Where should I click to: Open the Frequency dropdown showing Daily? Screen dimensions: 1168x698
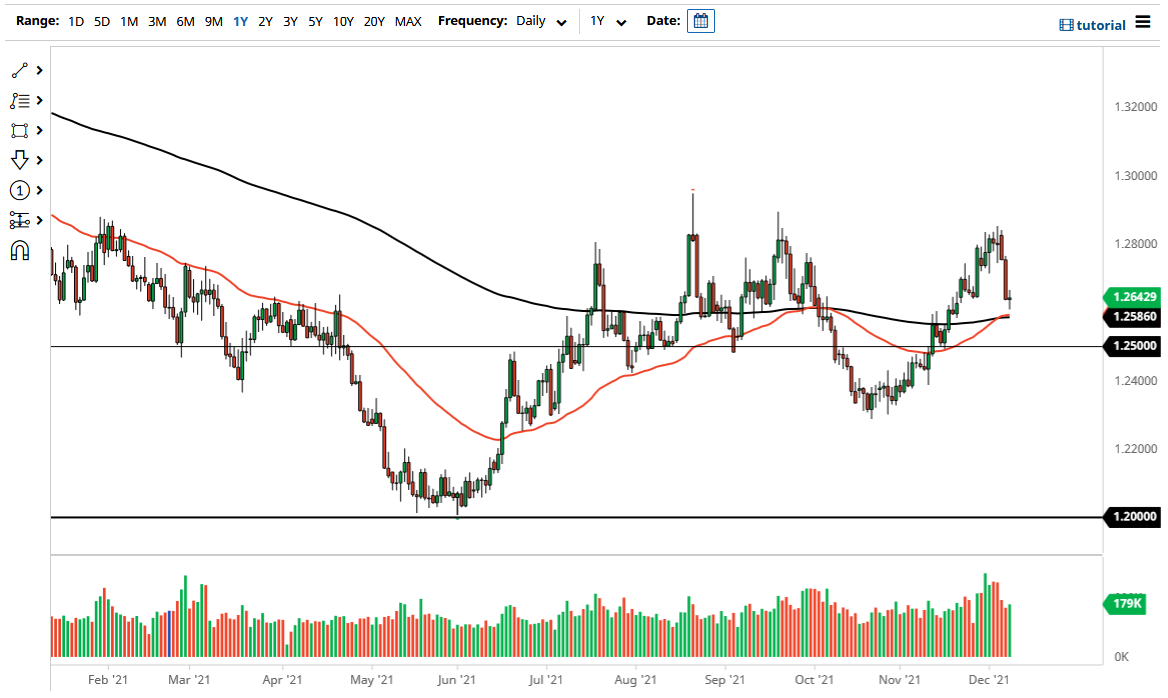click(540, 21)
